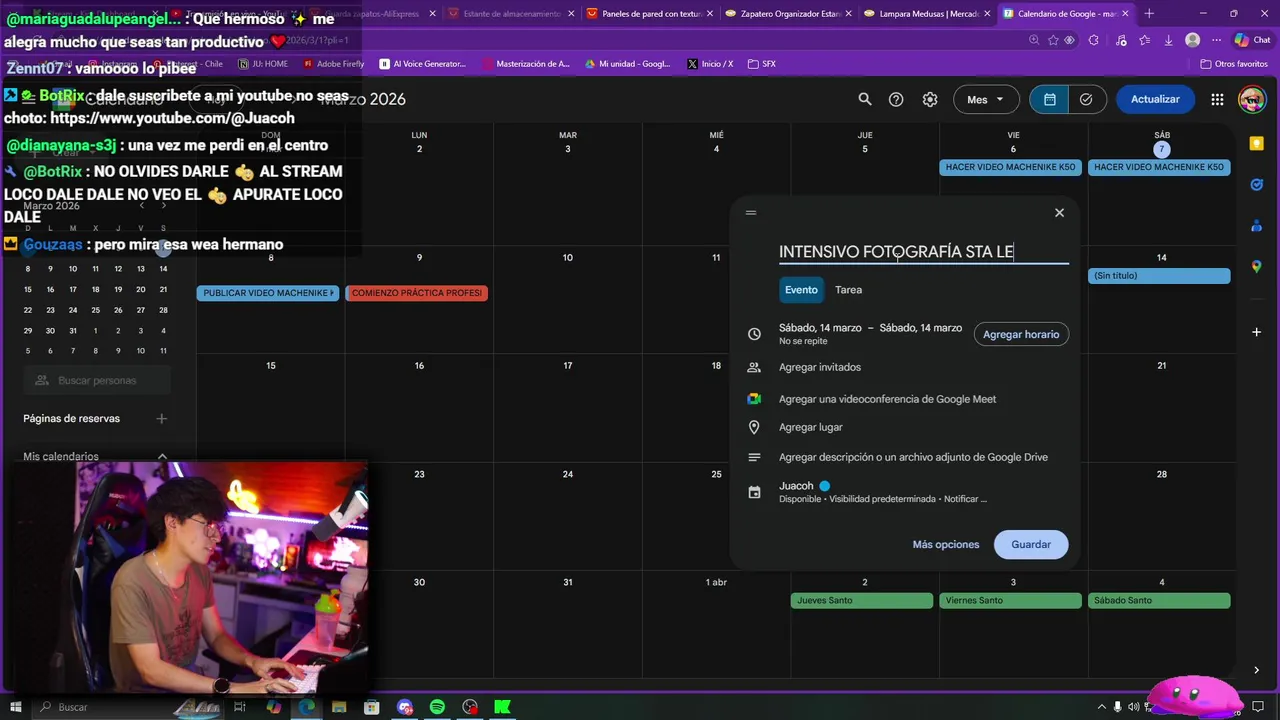
Task: Open the AI Voice Generator bookmark
Action: 423,64
